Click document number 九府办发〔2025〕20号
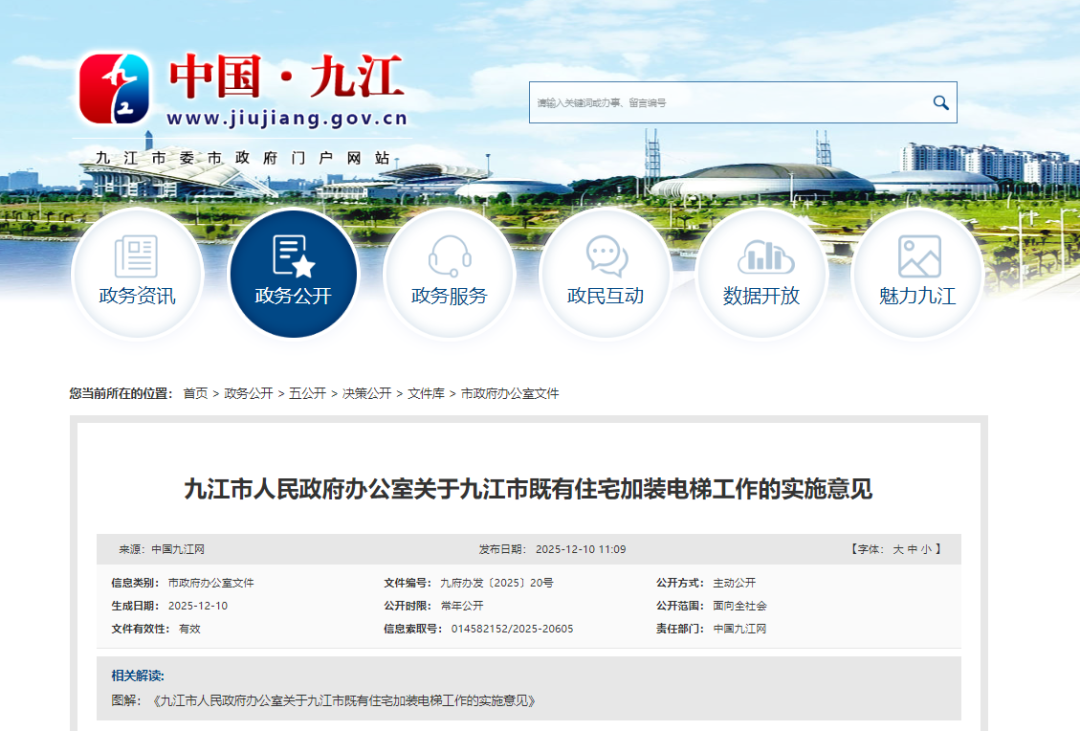 coord(497,583)
